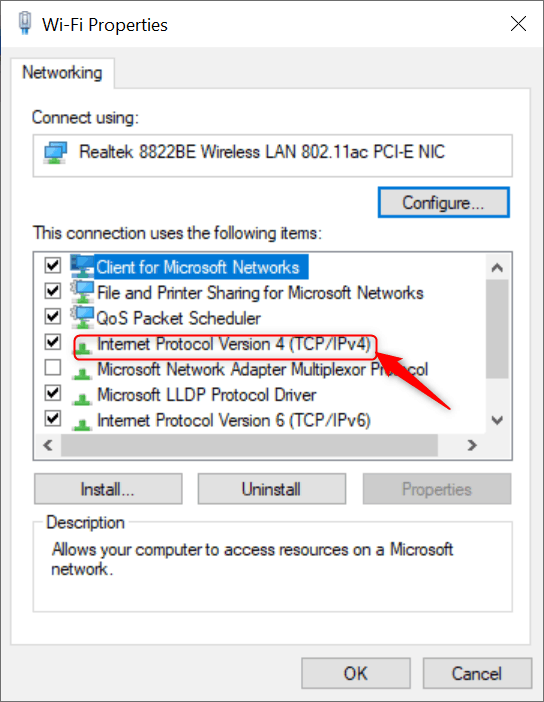Enable Microsoft Network Adapter Multiplexor Protocol checkbox
Image resolution: width=544 pixels, height=702 pixels.
coord(53,368)
